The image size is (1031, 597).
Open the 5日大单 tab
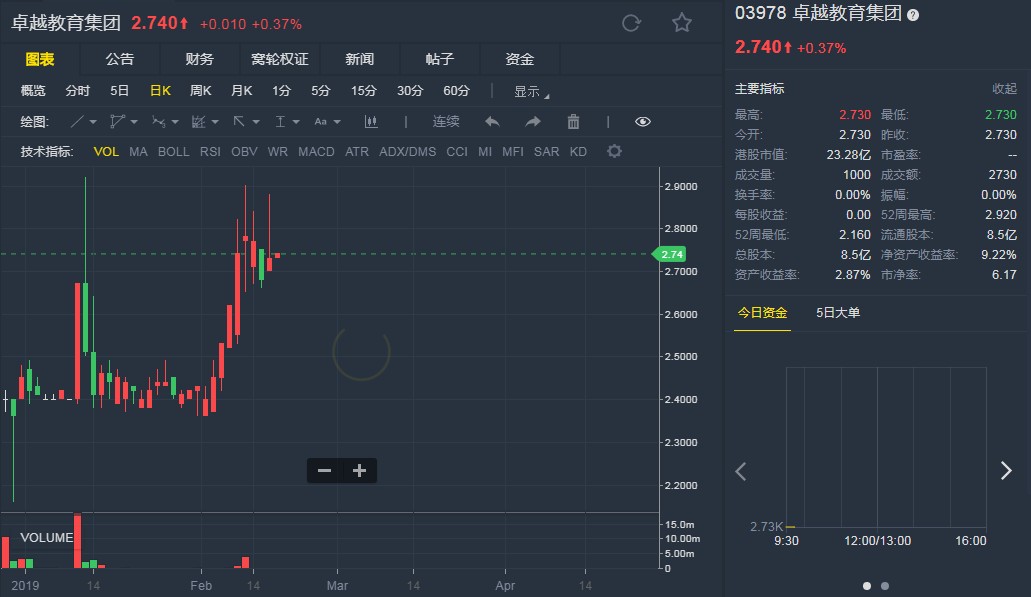tap(837, 313)
